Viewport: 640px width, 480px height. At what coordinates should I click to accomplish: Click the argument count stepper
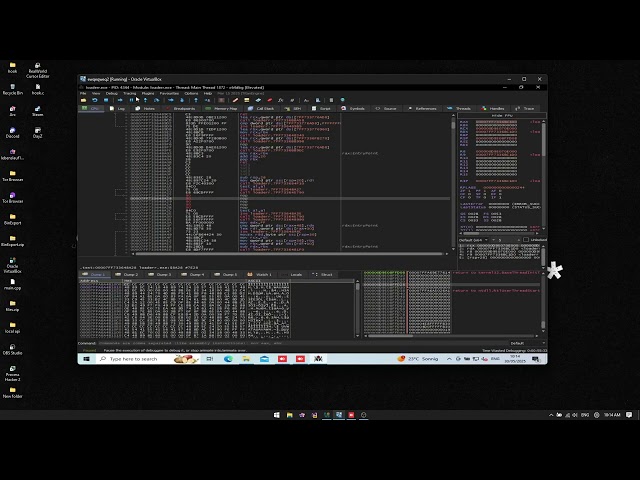coord(508,240)
